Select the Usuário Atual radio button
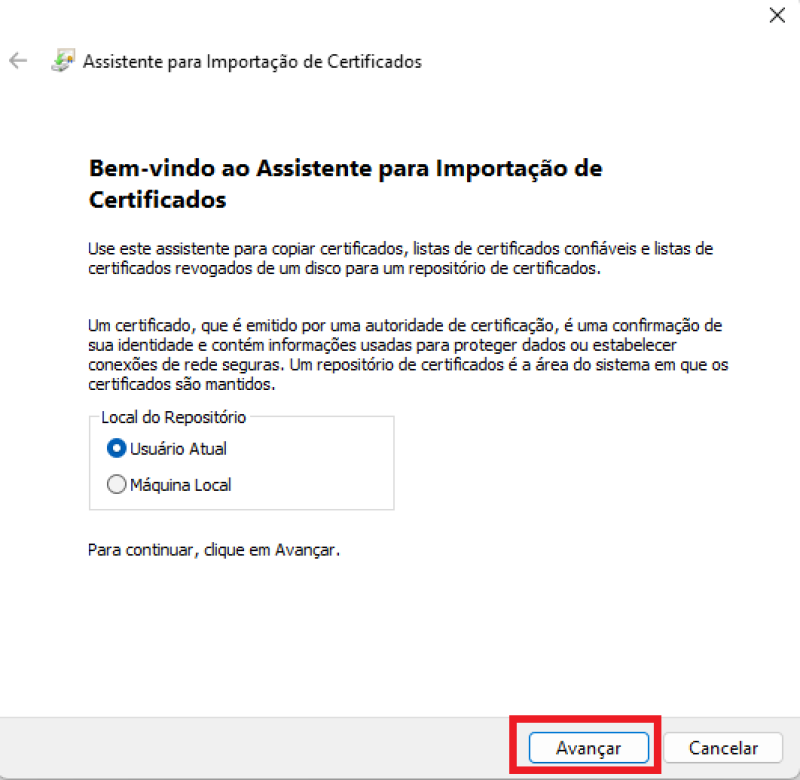Image resolution: width=800 pixels, height=780 pixels. tap(116, 448)
